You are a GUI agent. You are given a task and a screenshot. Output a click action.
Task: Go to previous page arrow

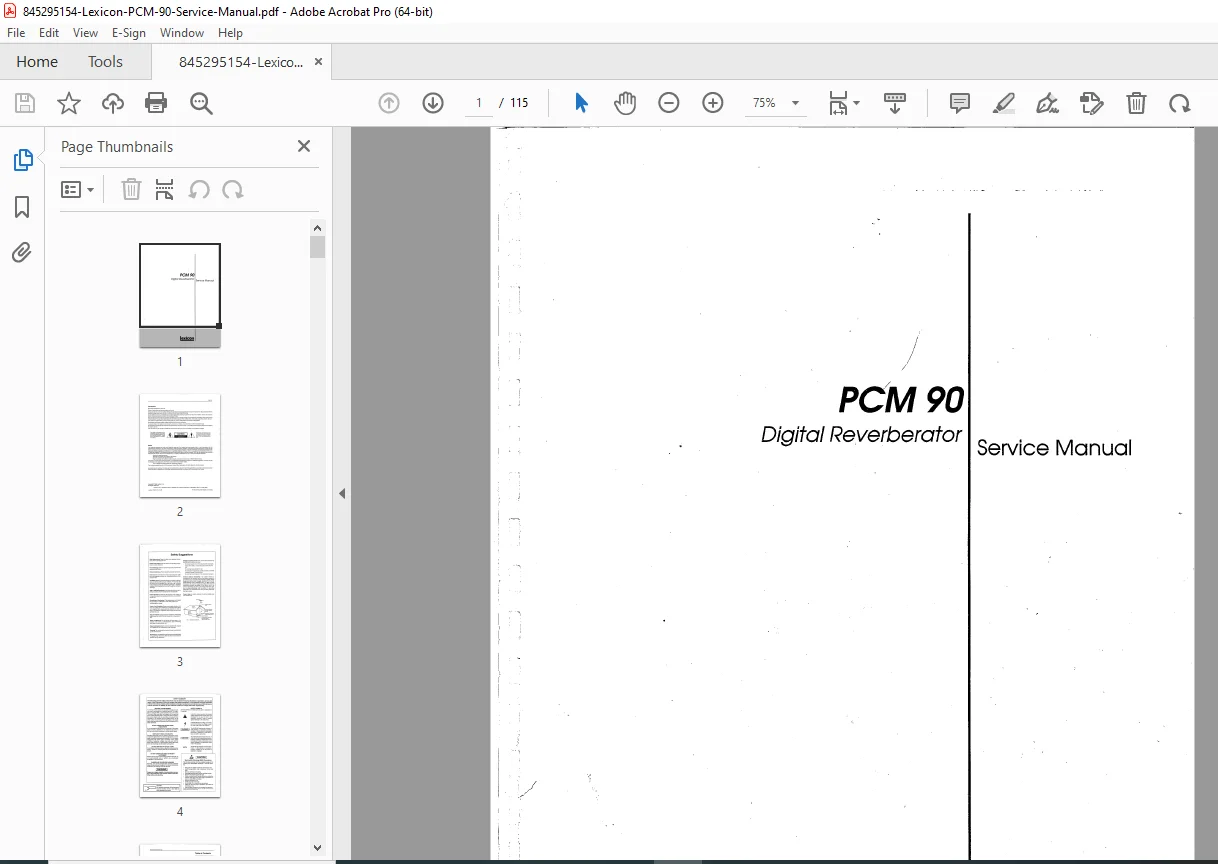pyautogui.click(x=389, y=103)
